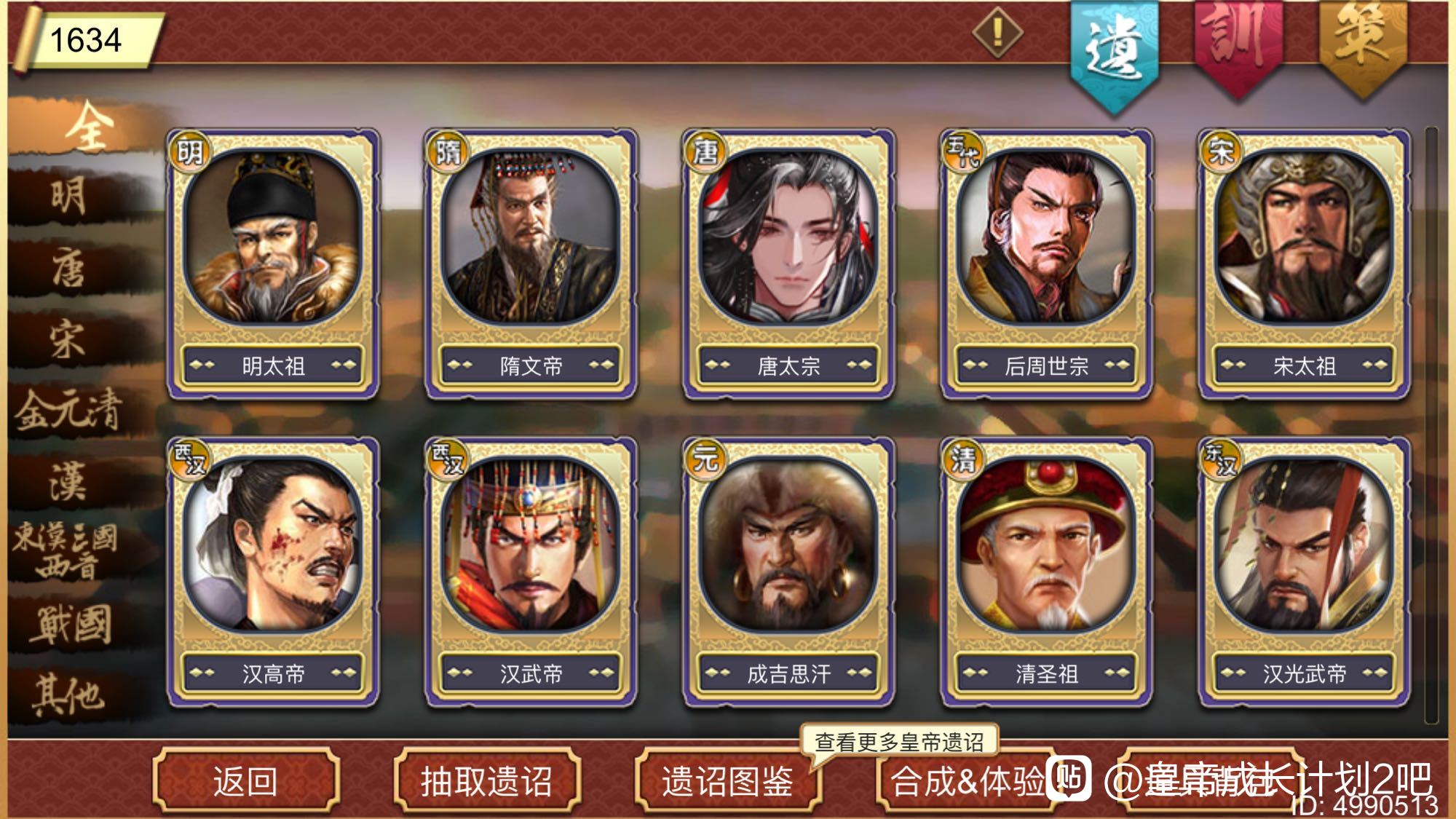Open the warning exclamation diamond icon
The width and height of the screenshot is (1456, 819).
coord(998,32)
